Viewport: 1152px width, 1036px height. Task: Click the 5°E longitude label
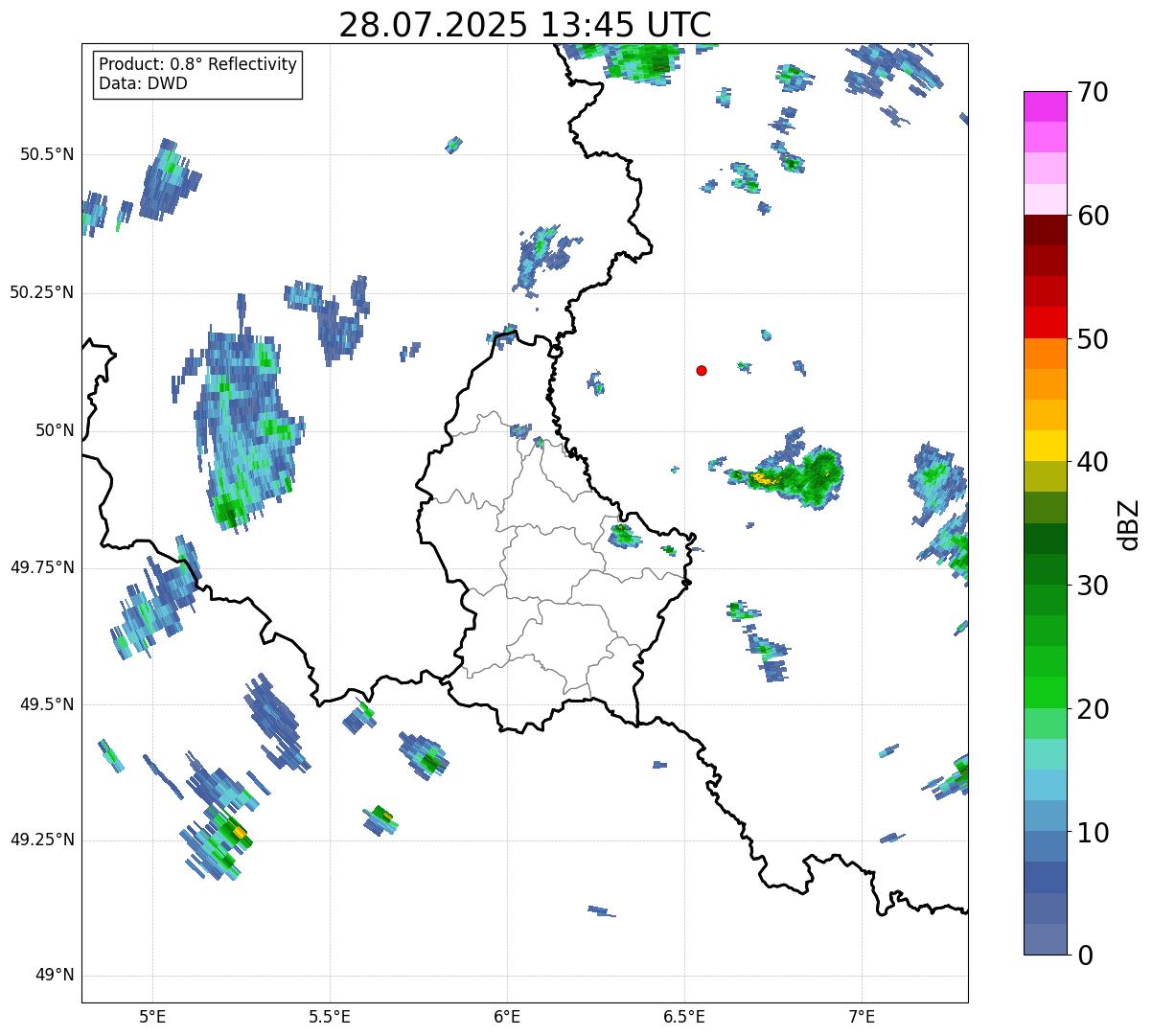coord(152,1016)
